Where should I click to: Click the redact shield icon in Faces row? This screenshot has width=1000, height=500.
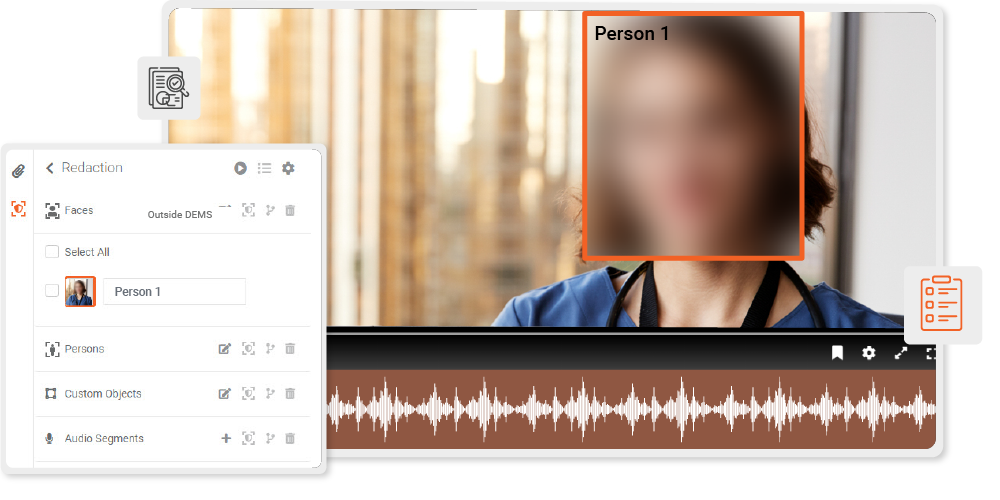point(249,210)
